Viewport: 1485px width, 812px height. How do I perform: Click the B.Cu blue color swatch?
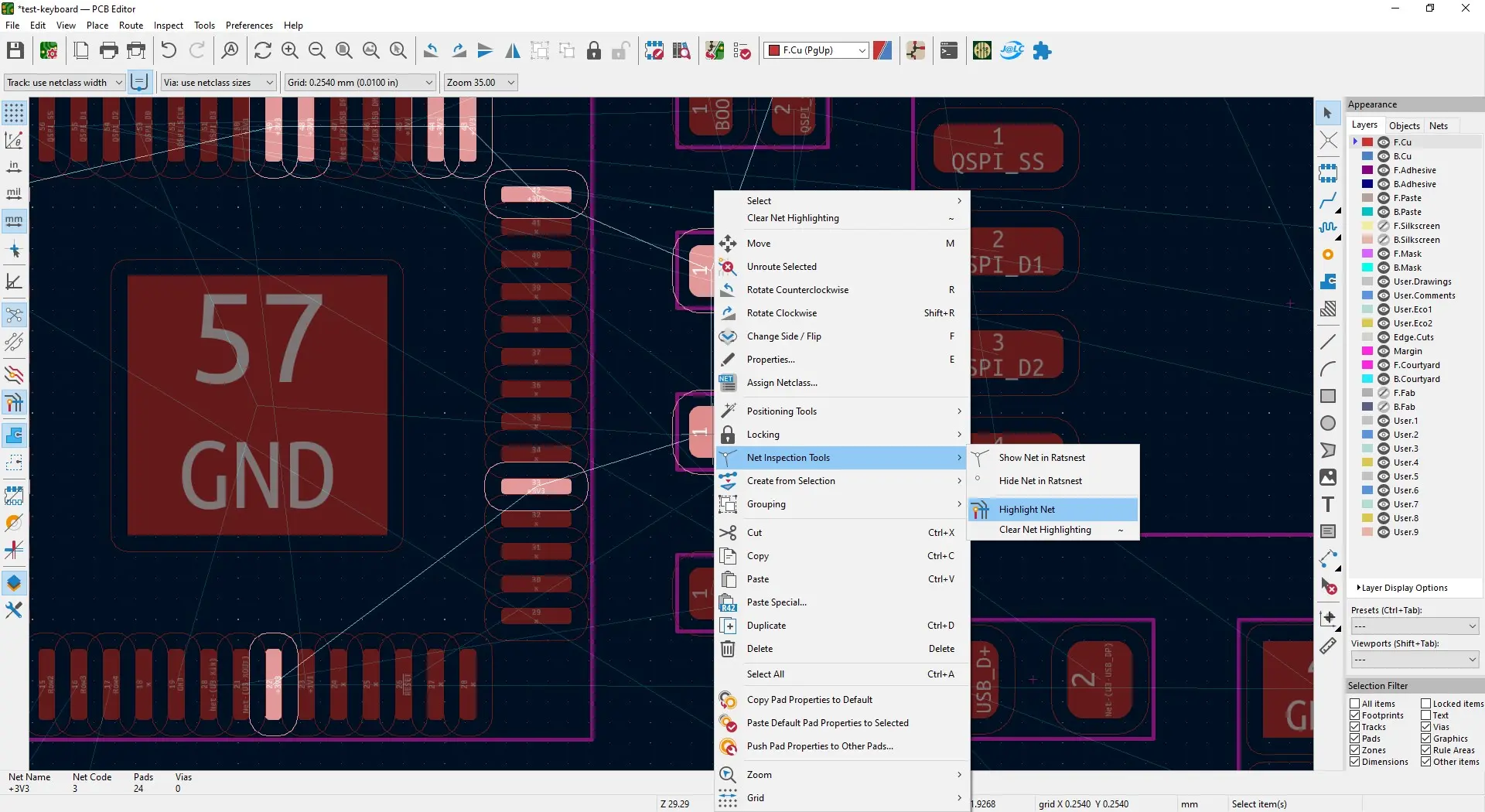[1367, 156]
